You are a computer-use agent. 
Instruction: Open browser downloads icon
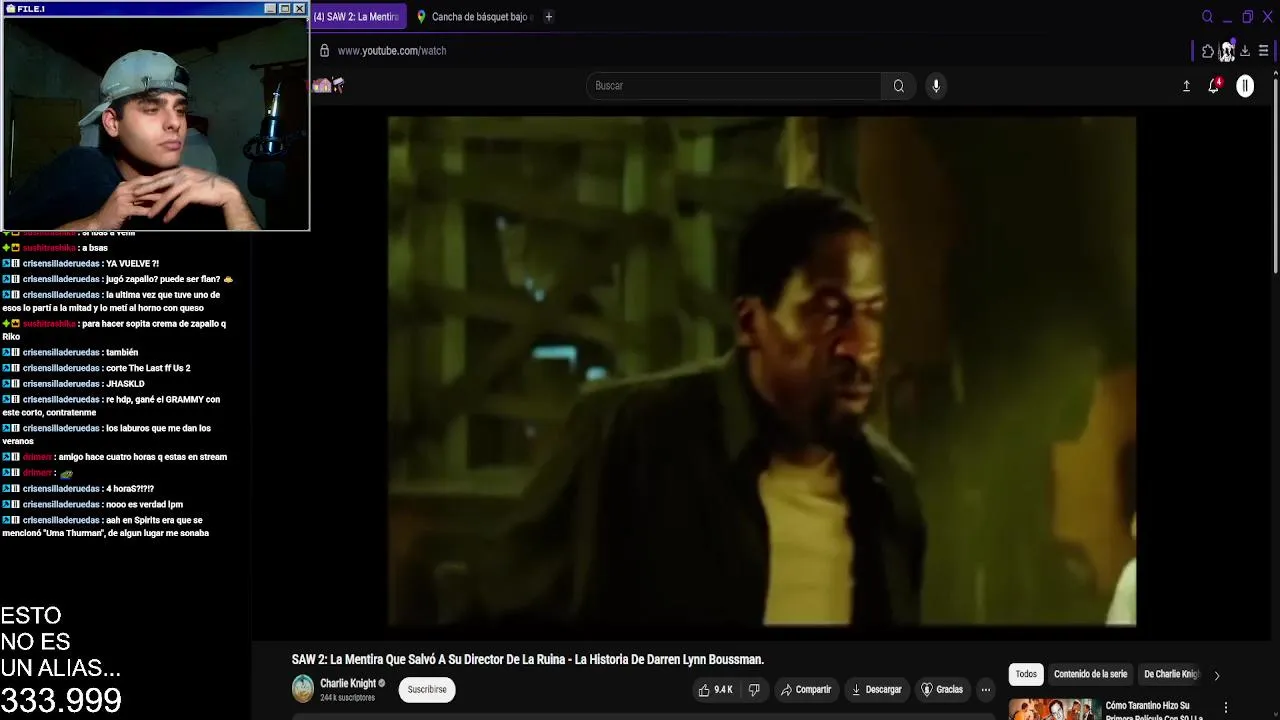click(x=1245, y=51)
